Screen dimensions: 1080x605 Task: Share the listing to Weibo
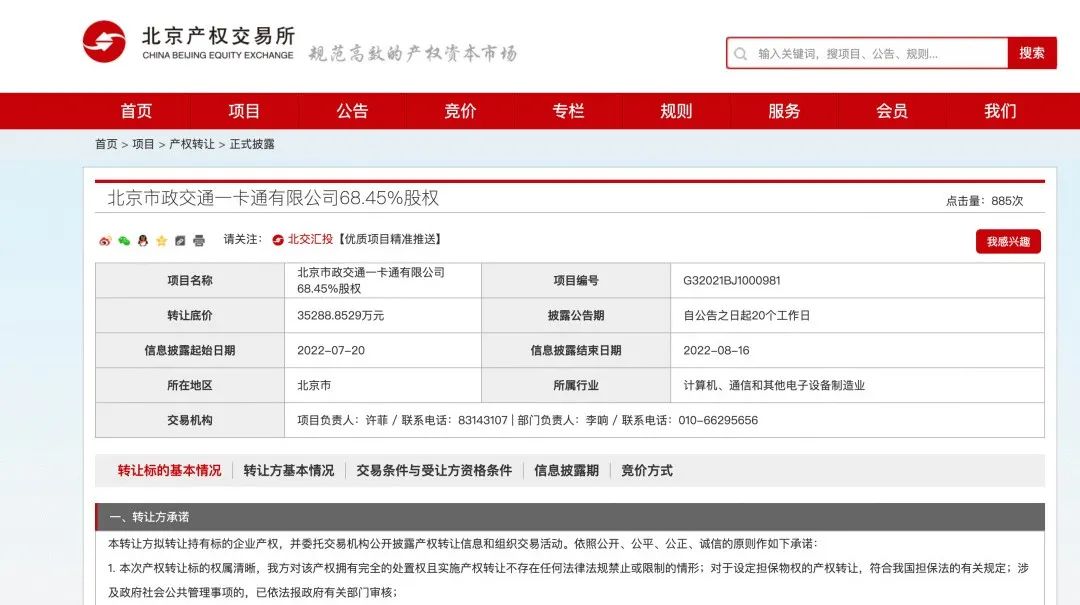coord(105,240)
